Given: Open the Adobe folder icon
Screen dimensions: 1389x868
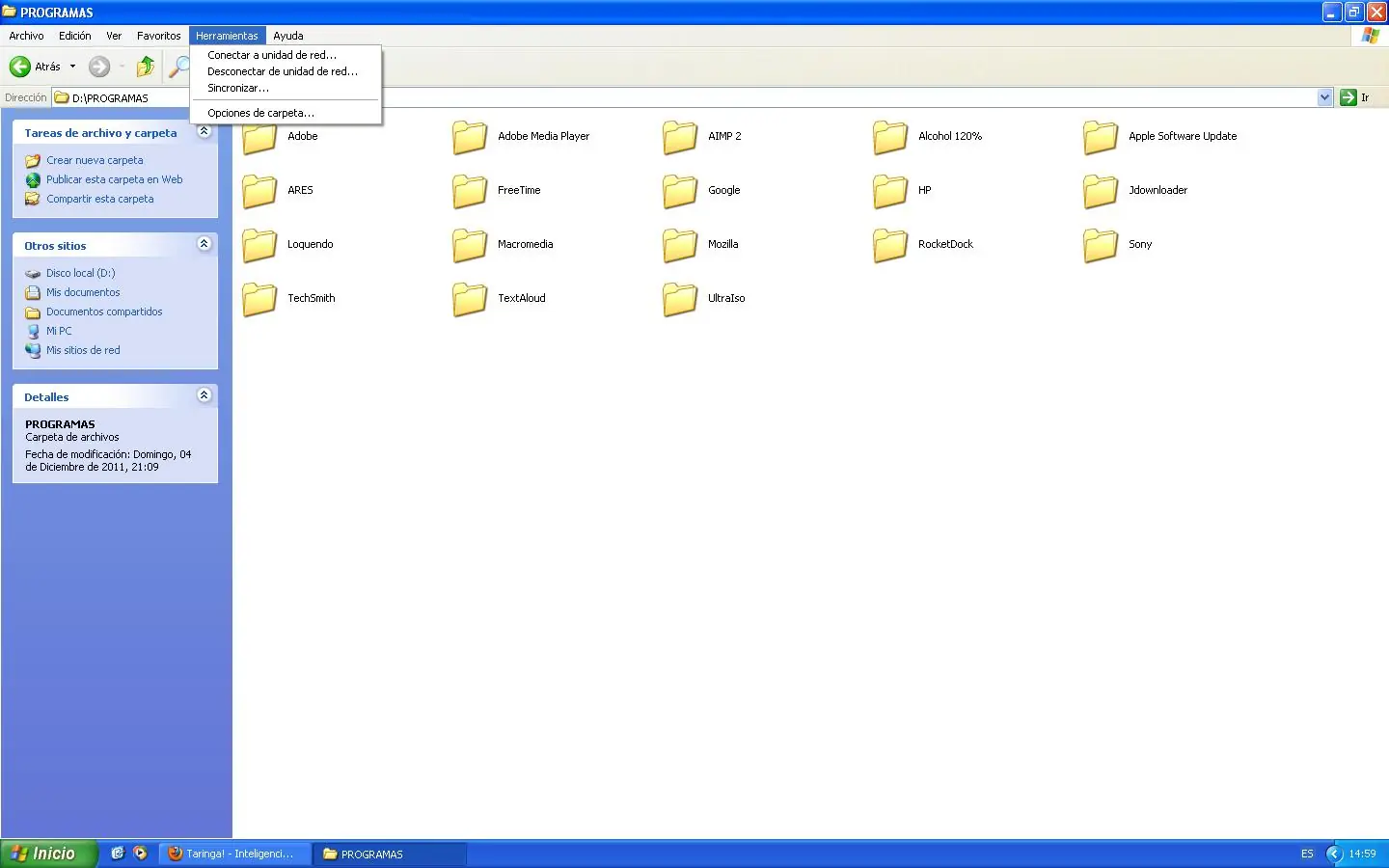Looking at the screenshot, I should click(259, 138).
